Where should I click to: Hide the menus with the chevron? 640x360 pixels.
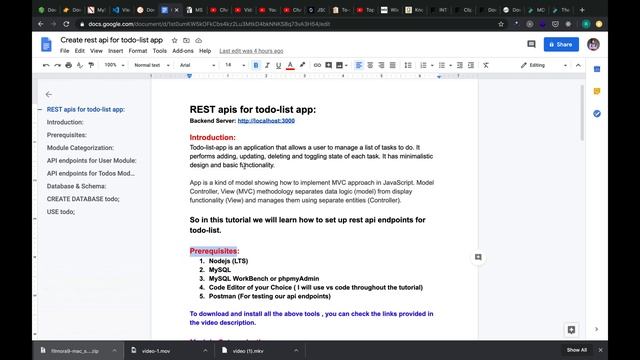pos(578,65)
